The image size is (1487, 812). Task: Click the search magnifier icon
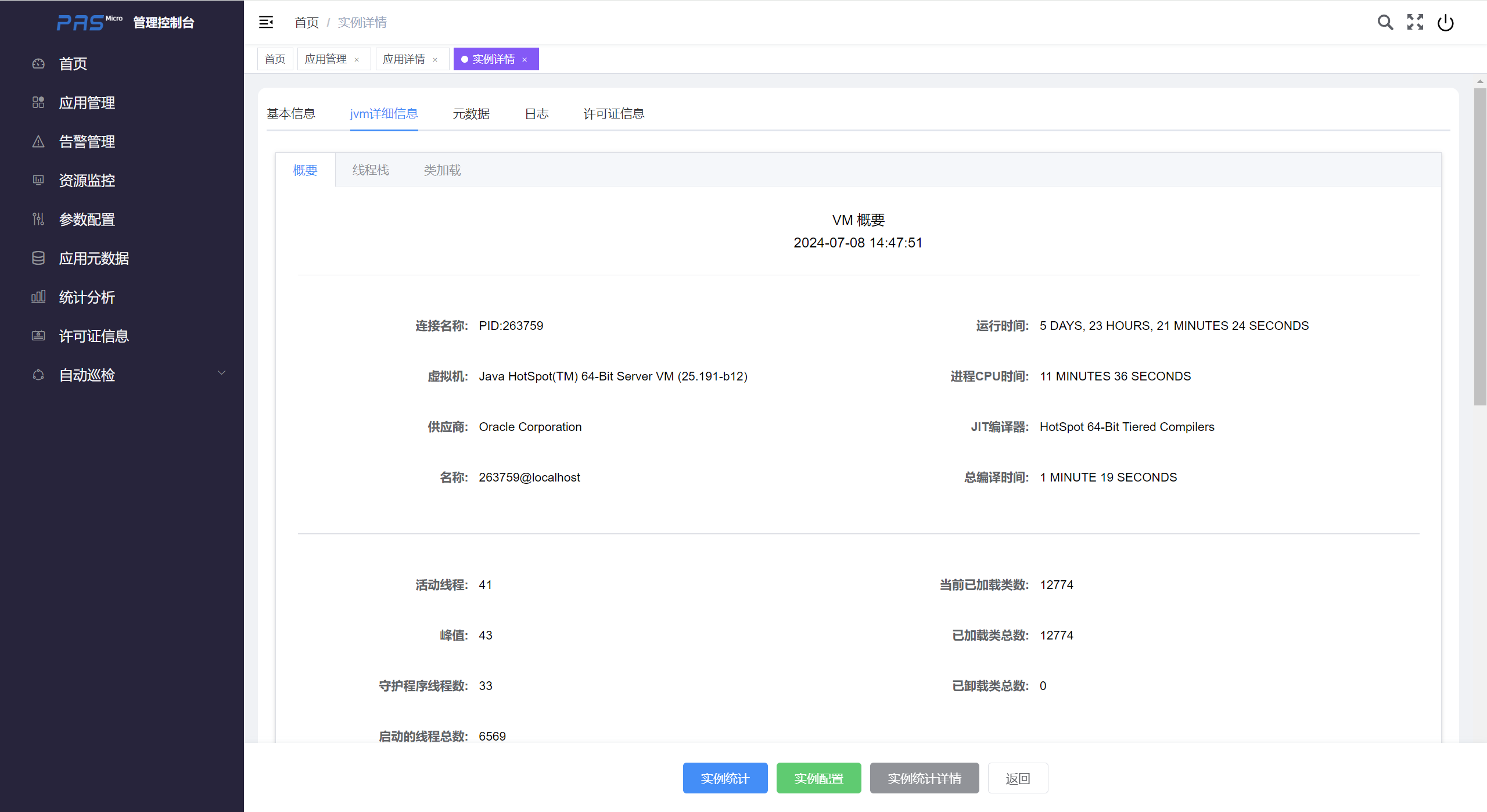pos(1385,23)
